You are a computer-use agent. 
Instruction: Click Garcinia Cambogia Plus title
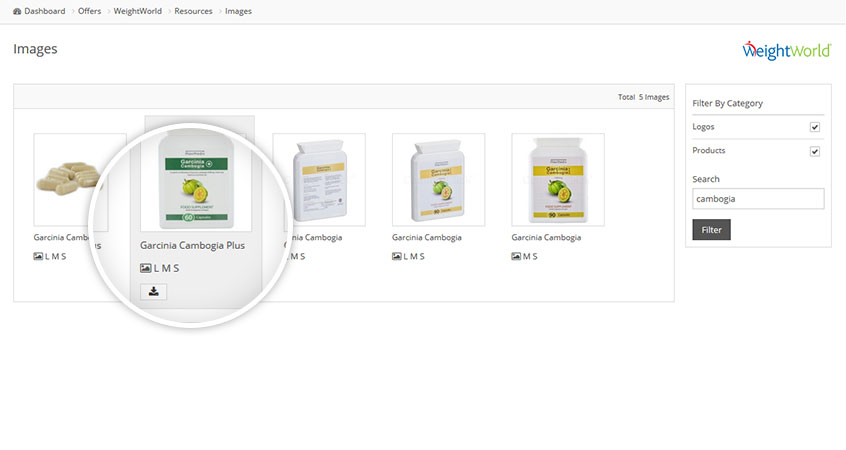pos(192,246)
